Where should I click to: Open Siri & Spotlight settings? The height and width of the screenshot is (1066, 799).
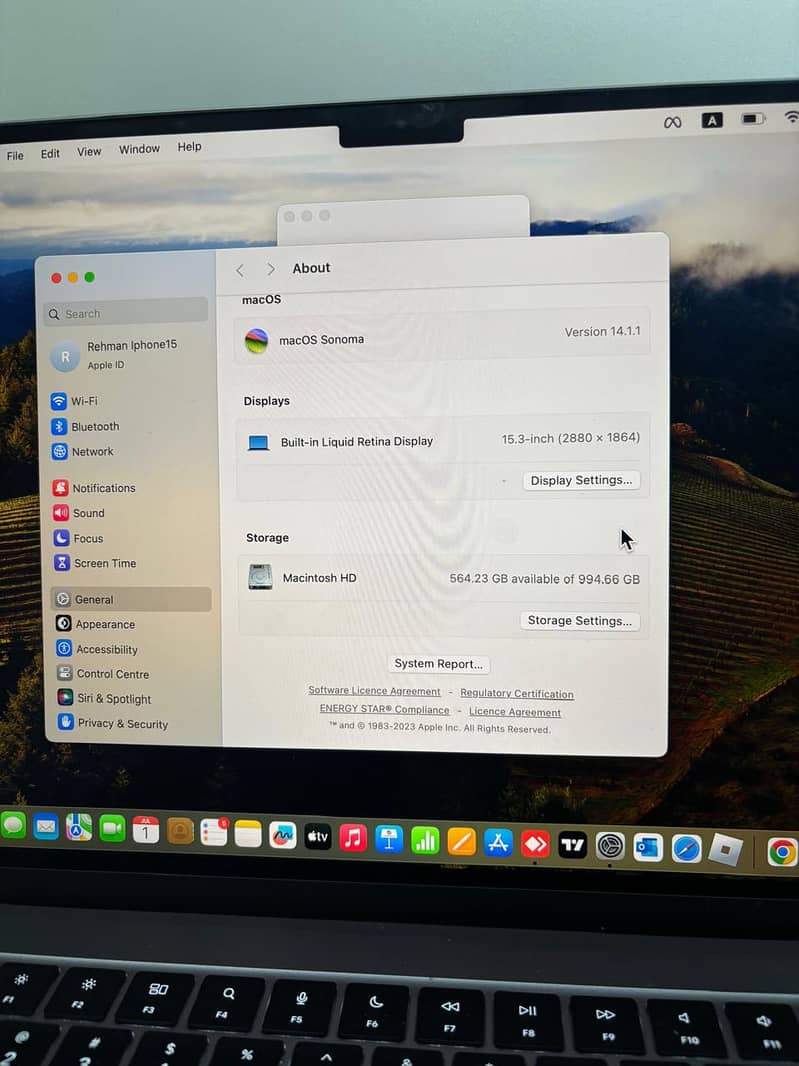pyautogui.click(x=105, y=698)
